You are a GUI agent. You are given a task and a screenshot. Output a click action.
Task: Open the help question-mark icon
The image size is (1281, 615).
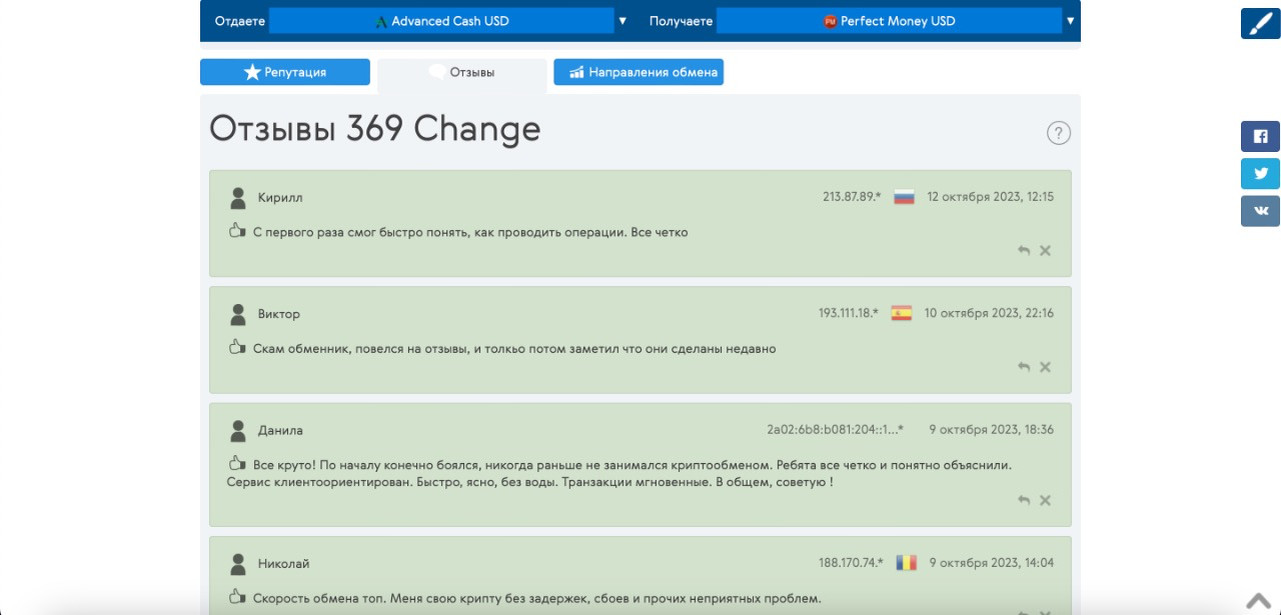tap(1058, 133)
